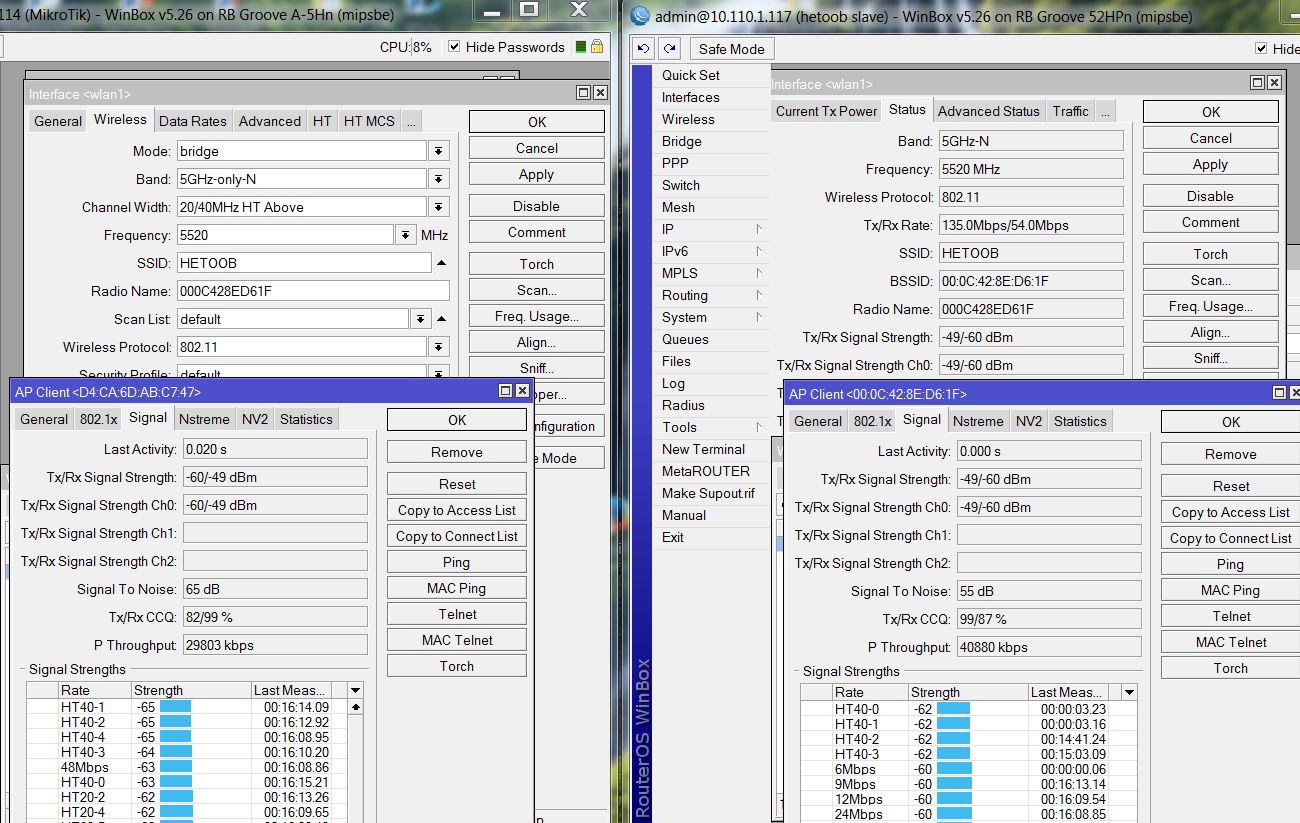
Task: Expand the Tools submenu in the sidebar
Action: tap(712, 427)
